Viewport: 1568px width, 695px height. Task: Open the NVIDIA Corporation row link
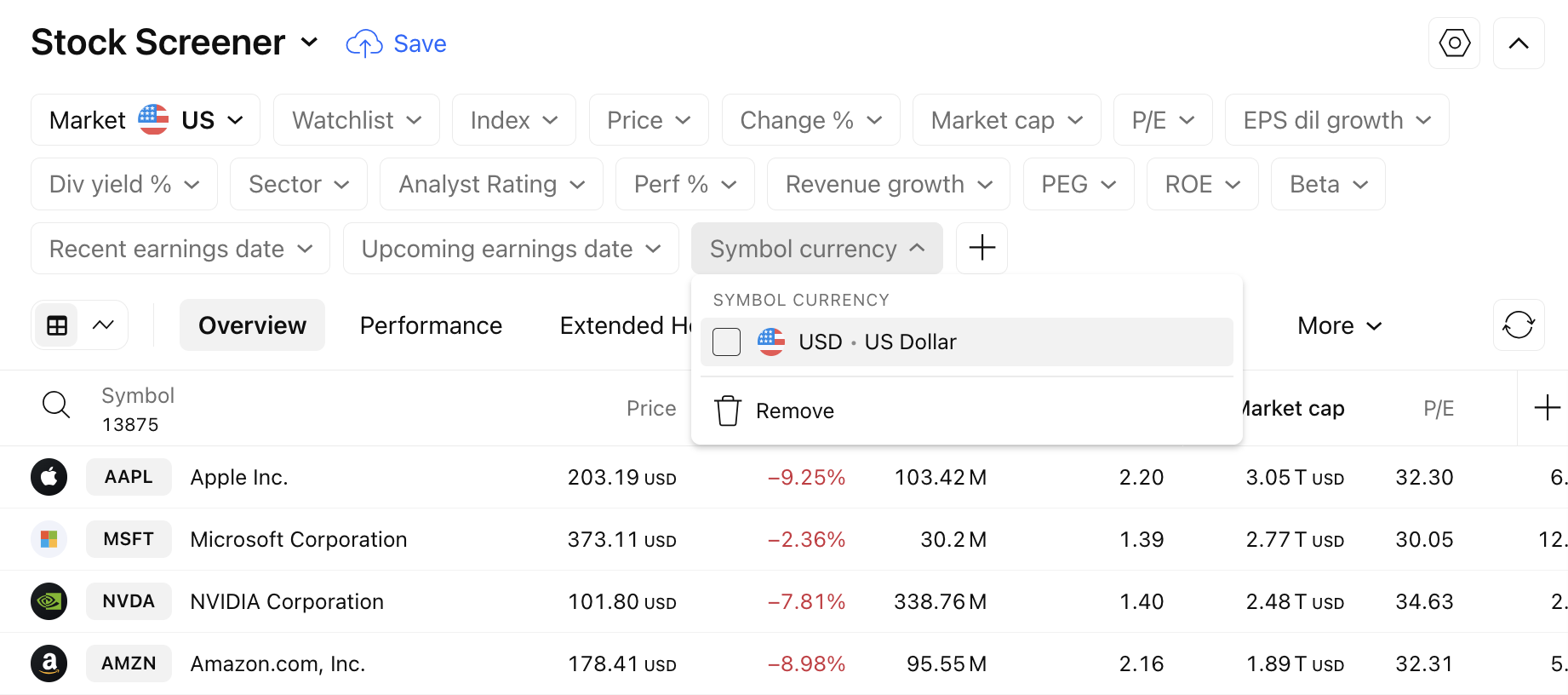pyautogui.click(x=287, y=601)
